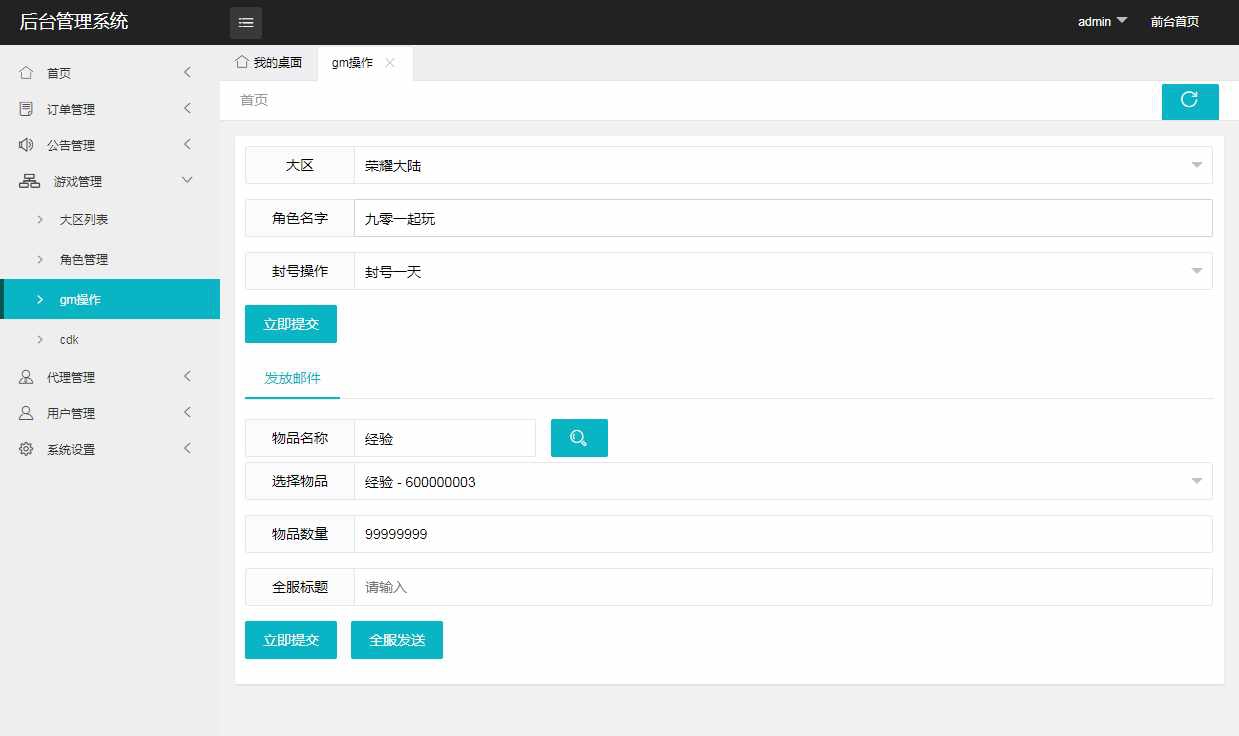
Task: Open the 选择物品 dropdown
Action: pos(783,481)
